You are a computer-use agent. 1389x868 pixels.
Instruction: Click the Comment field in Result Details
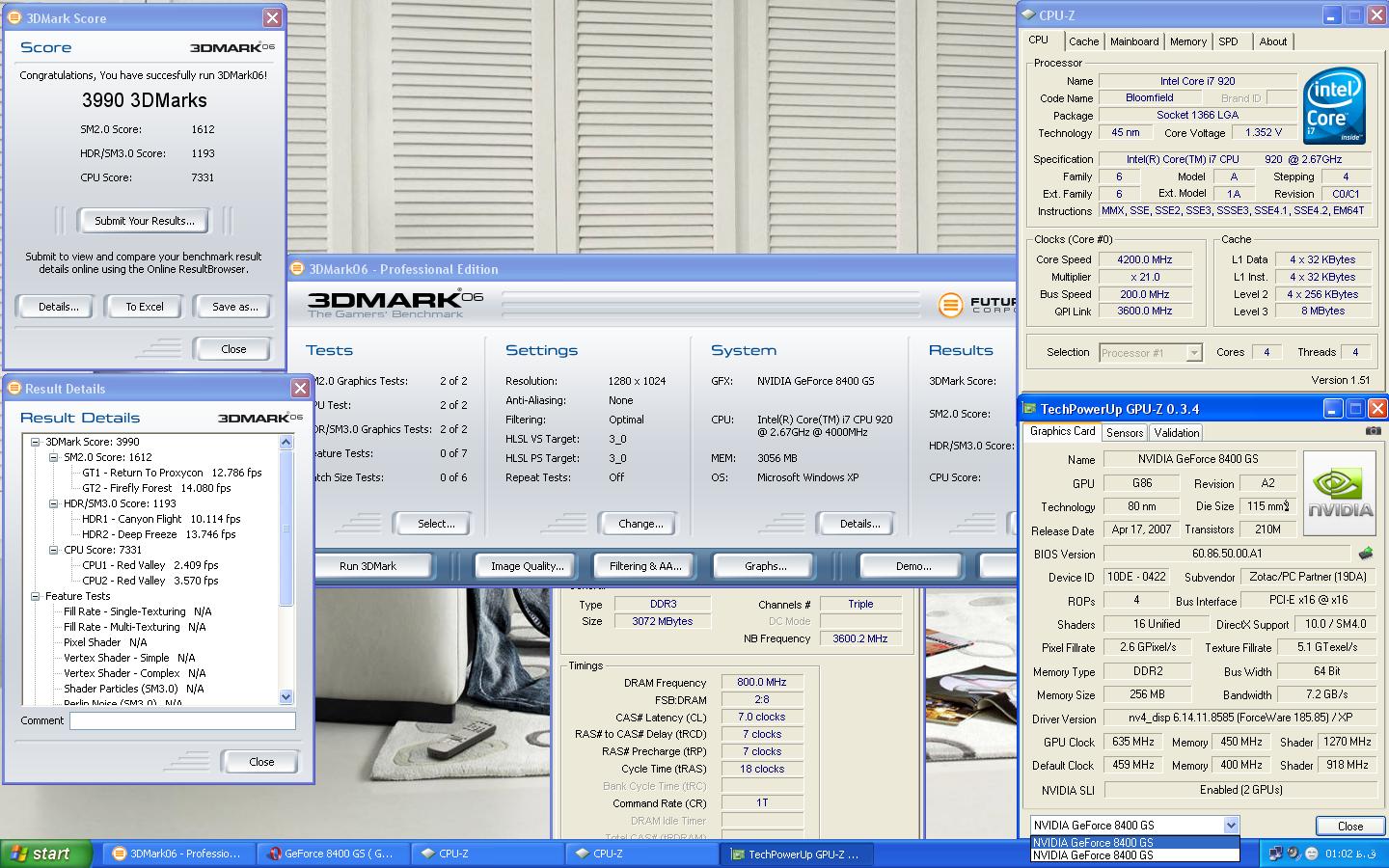[x=182, y=720]
